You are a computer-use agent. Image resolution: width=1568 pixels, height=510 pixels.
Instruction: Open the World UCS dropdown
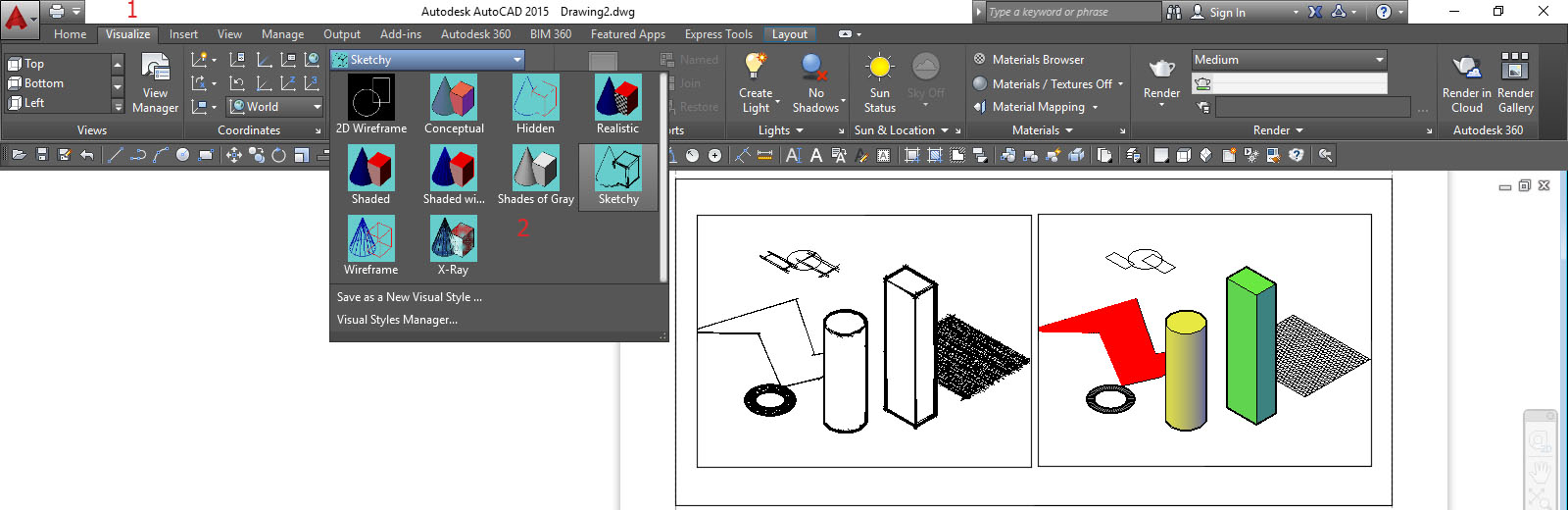pyautogui.click(x=274, y=107)
